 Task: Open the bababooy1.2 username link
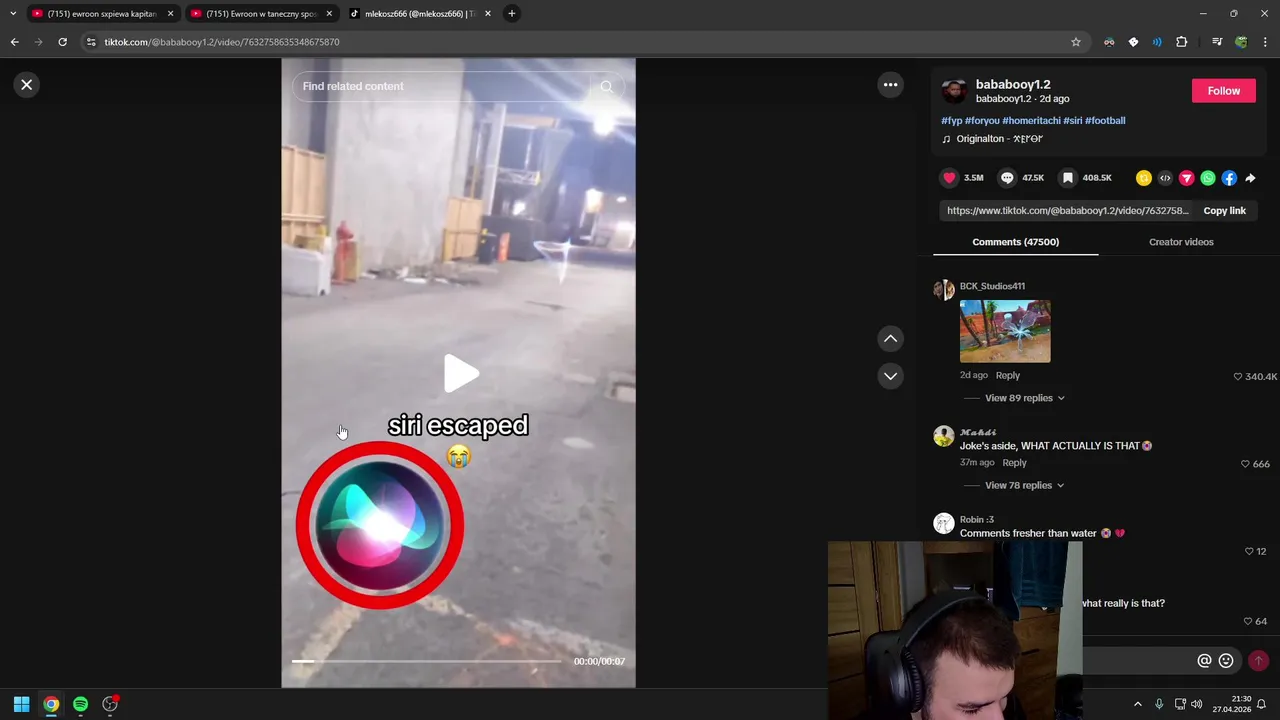(x=1013, y=85)
